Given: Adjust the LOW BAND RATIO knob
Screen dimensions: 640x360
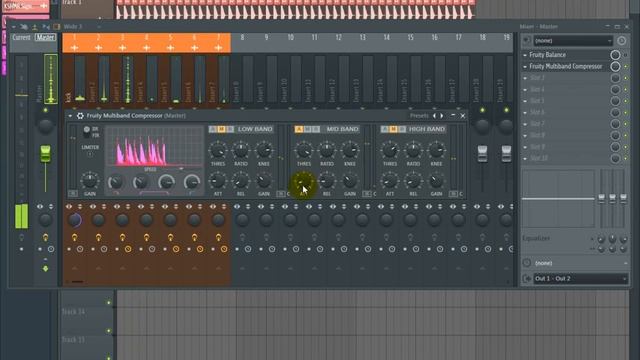Looking at the screenshot, I should click(241, 150).
